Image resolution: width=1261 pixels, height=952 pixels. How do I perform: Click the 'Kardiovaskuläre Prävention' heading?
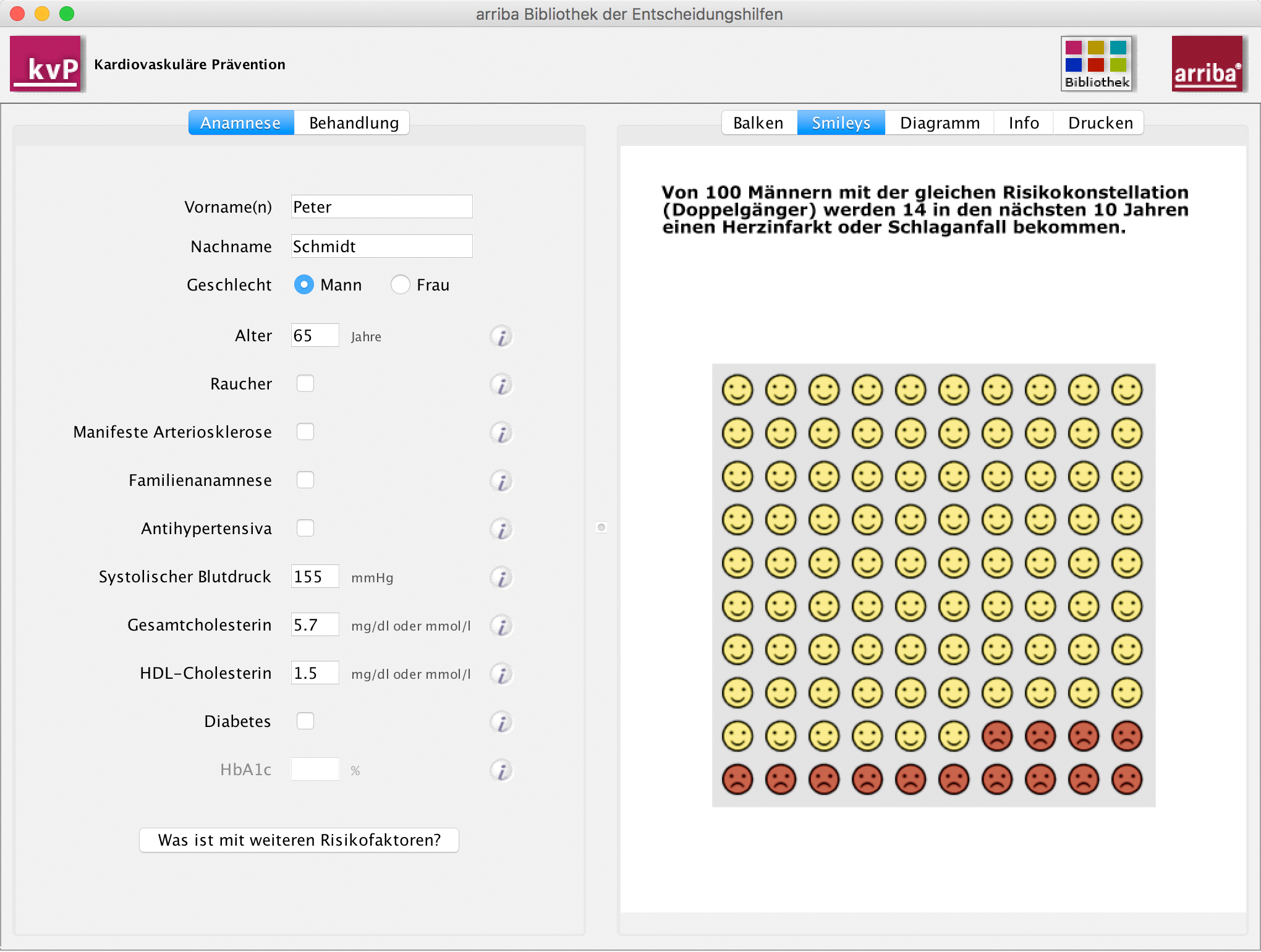point(190,64)
